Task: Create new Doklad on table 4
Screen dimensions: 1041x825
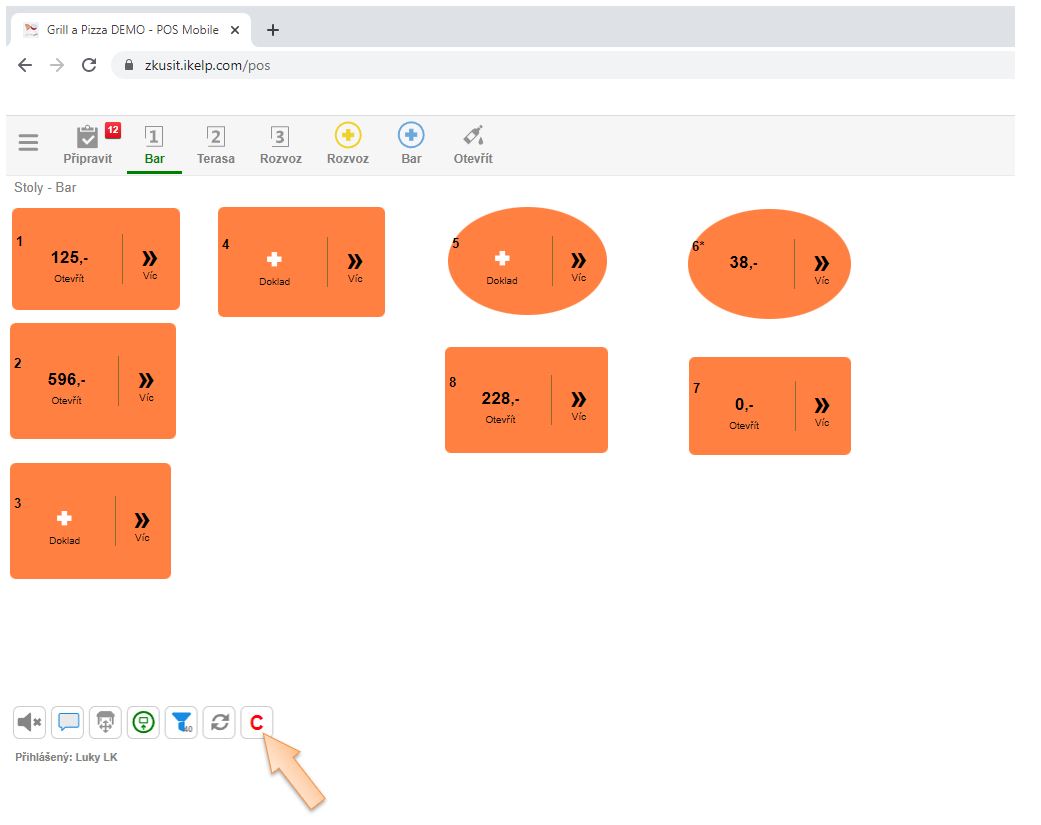Action: point(274,266)
